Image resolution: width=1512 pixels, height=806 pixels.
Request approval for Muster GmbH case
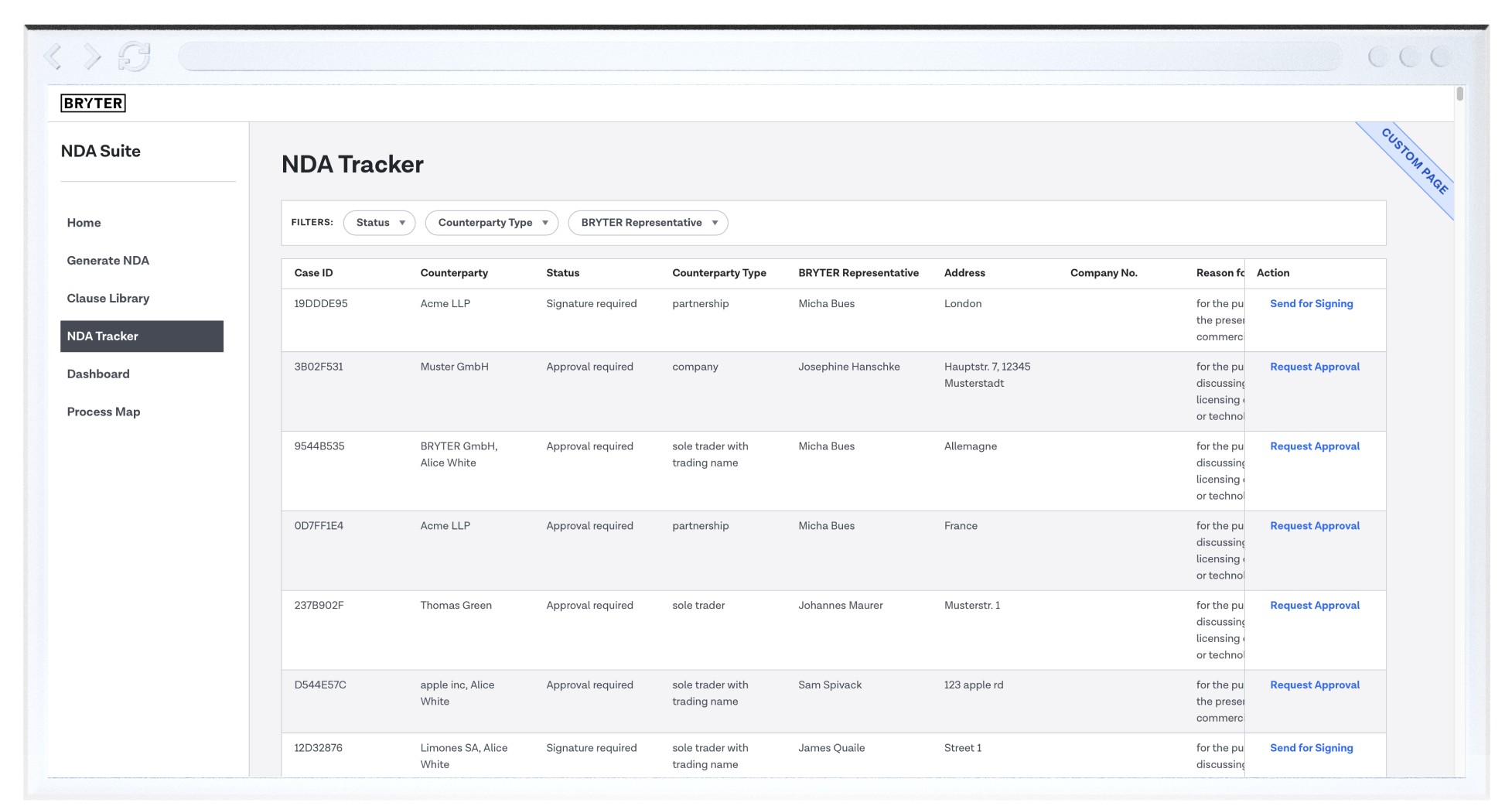pyautogui.click(x=1314, y=366)
